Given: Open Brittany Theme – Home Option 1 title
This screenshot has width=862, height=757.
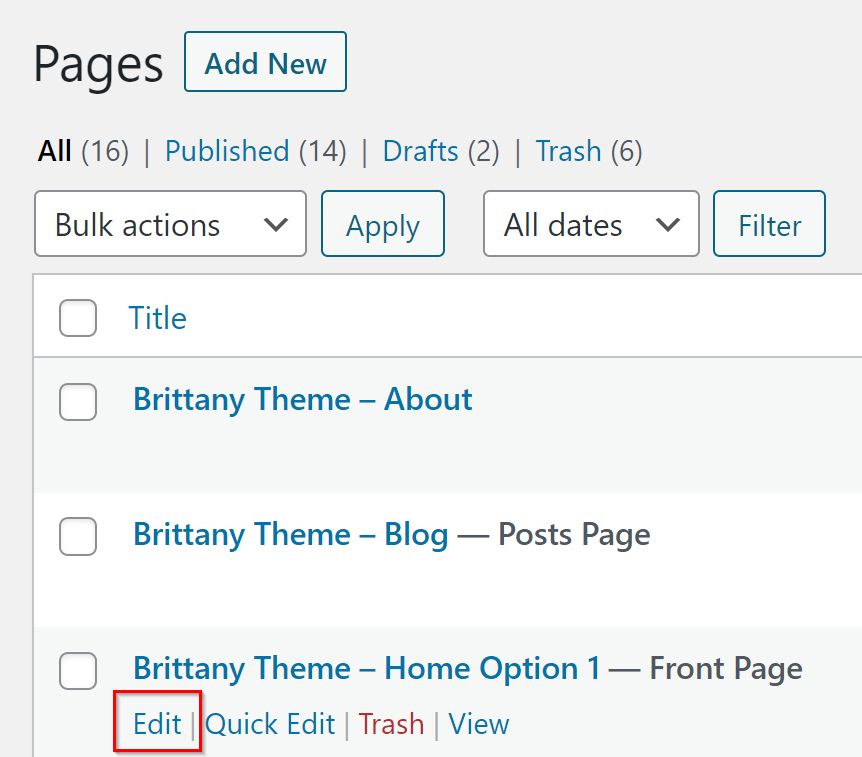Looking at the screenshot, I should tap(367, 668).
